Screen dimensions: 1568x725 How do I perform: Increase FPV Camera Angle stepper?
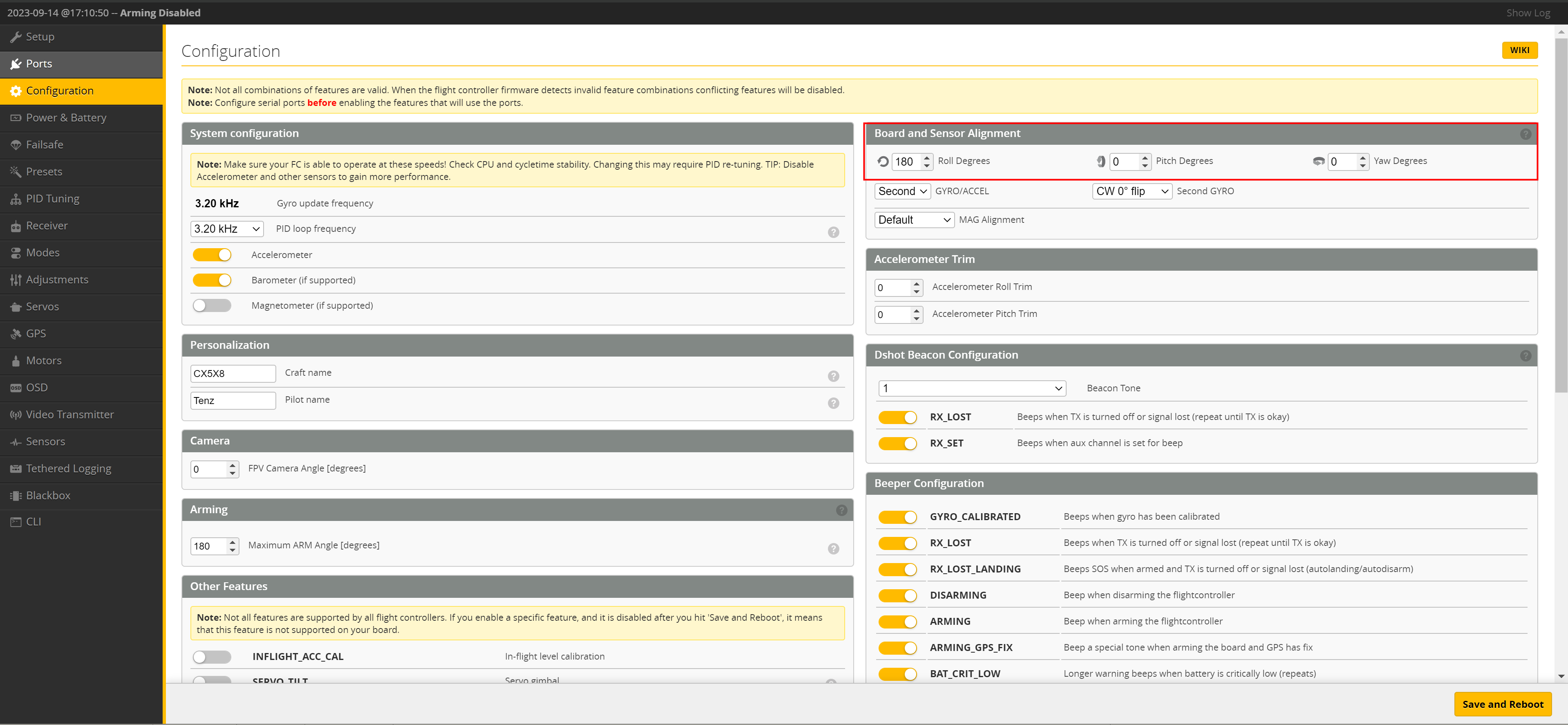[232, 465]
